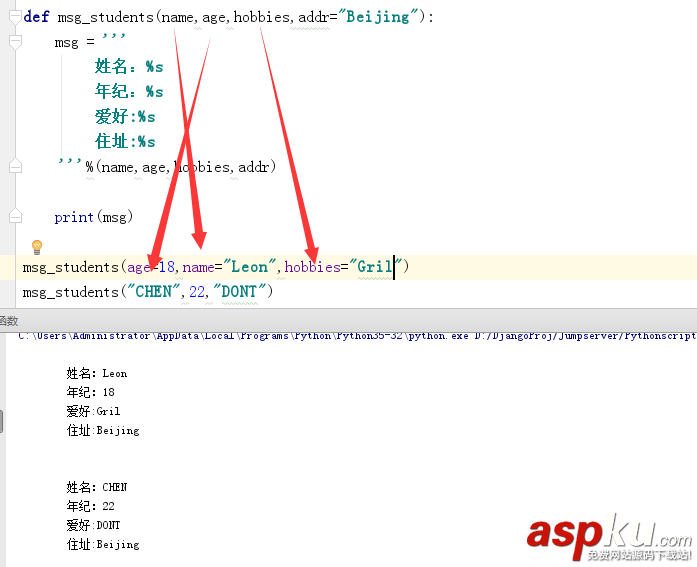Click the 姓名: %s template line
The image size is (697, 567).
pyautogui.click(x=129, y=67)
